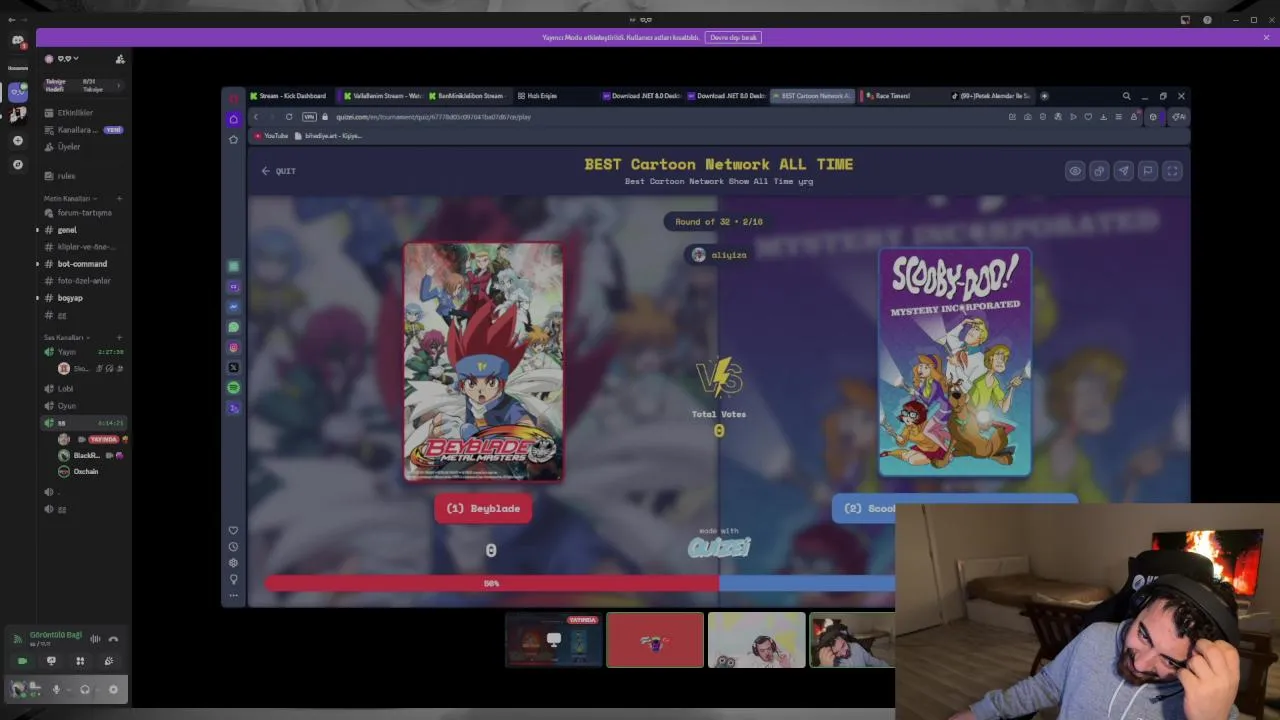Click the noise suppression waveform icon
This screenshot has width=1280, height=720.
point(95,639)
